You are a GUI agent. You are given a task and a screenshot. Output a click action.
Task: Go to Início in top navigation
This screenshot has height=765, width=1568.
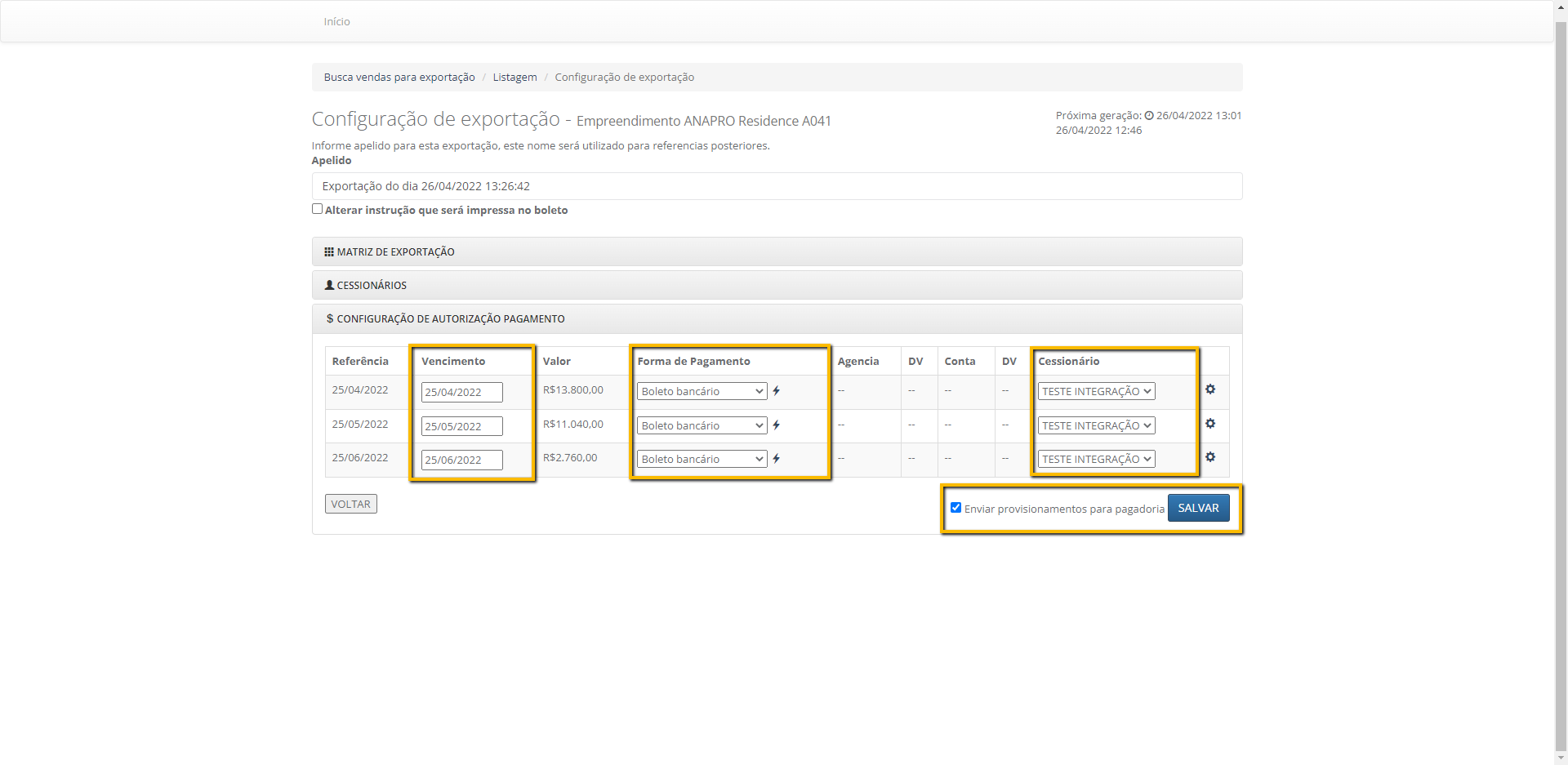pos(336,22)
